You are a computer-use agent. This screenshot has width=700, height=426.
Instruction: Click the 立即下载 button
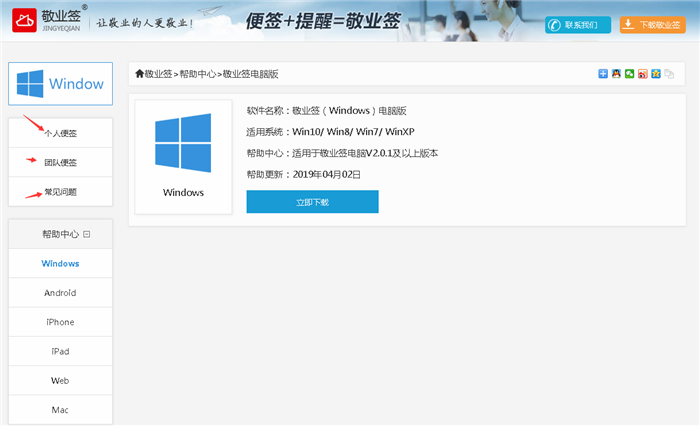(x=312, y=202)
